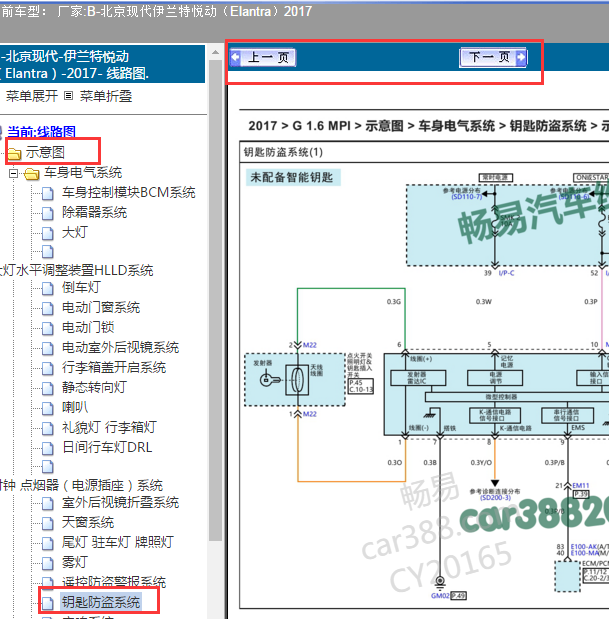The height and width of the screenshot is (619, 609).
Task: Open 车身控制模块BCM系统 diagram
Action: pos(129,192)
